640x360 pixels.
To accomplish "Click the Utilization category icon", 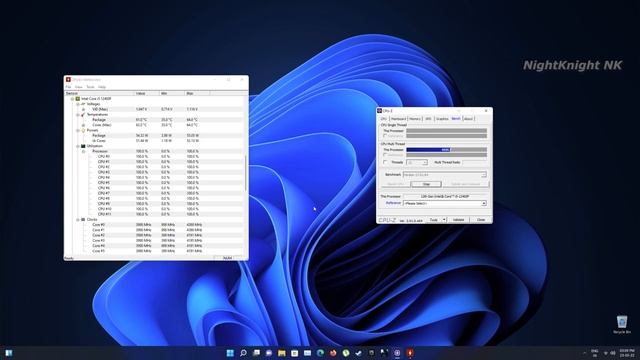I will click(x=83, y=146).
